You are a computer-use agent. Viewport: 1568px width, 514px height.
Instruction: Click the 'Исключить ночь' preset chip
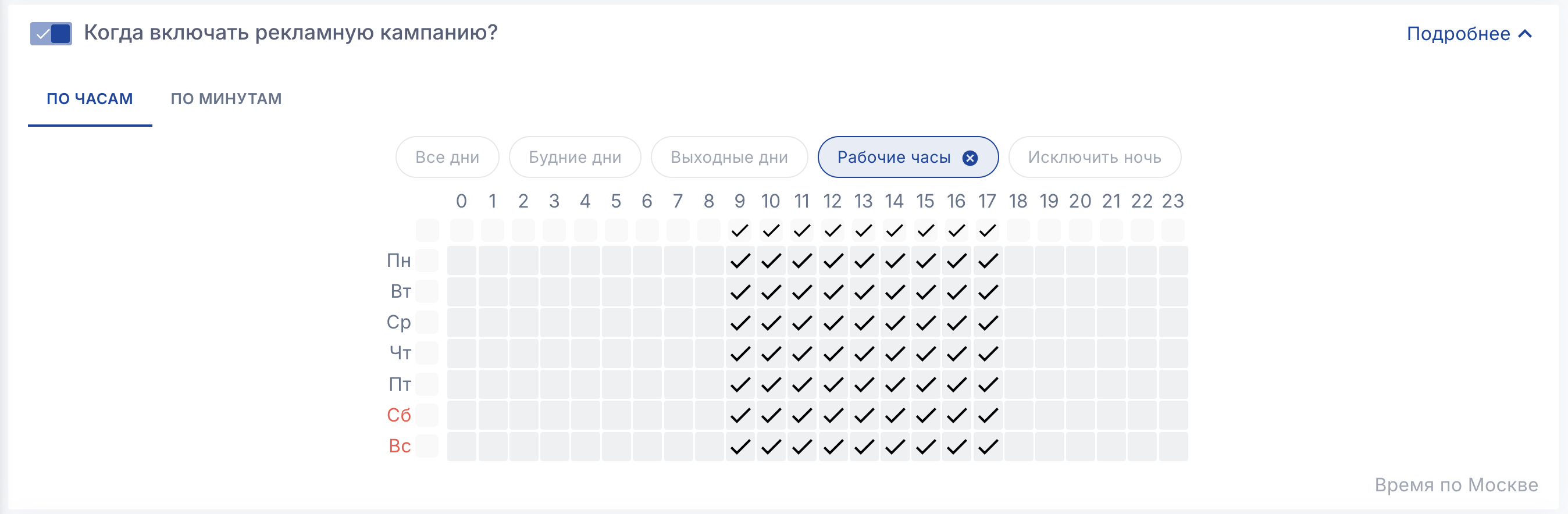pyautogui.click(x=1094, y=158)
